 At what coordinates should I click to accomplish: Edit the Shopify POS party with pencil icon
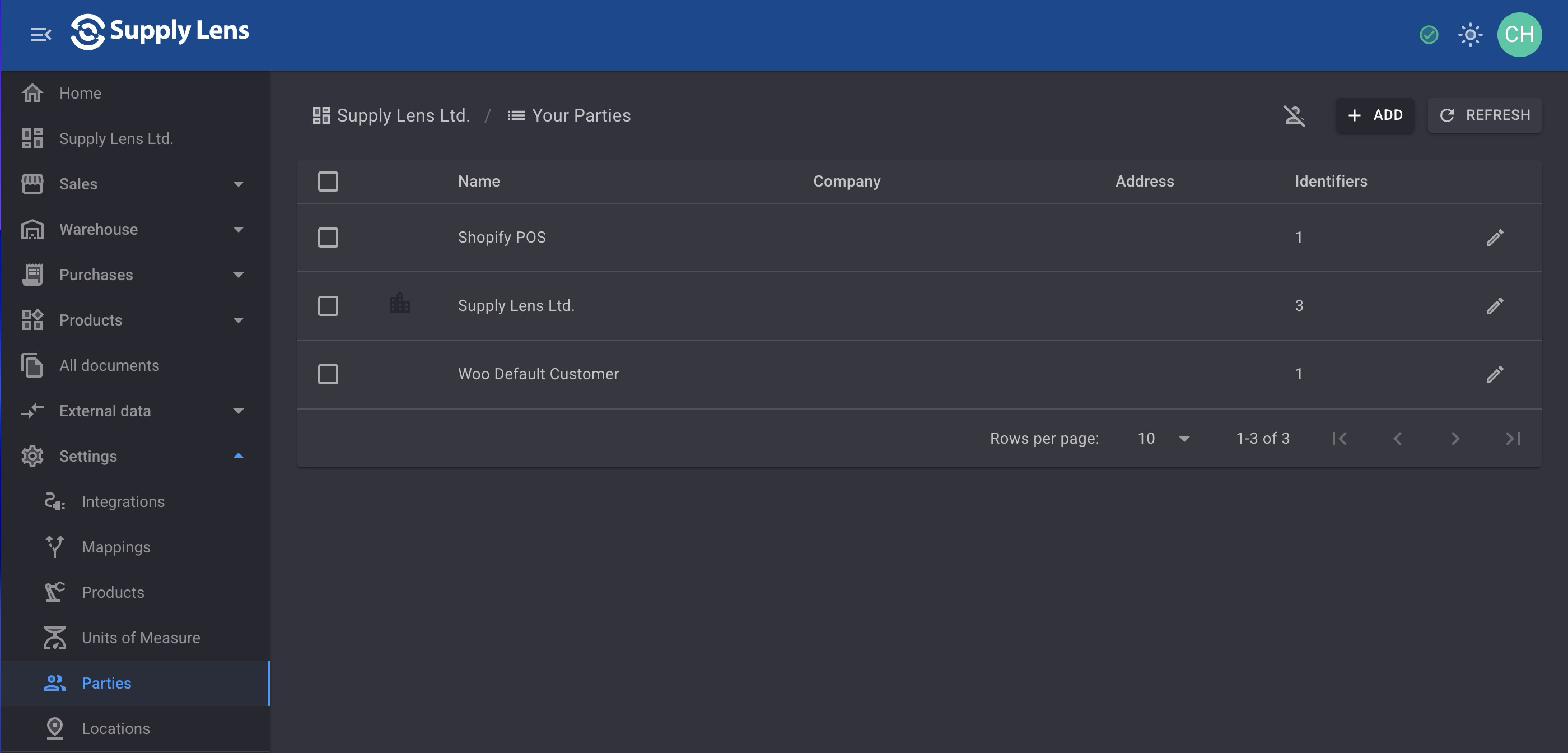(1494, 238)
